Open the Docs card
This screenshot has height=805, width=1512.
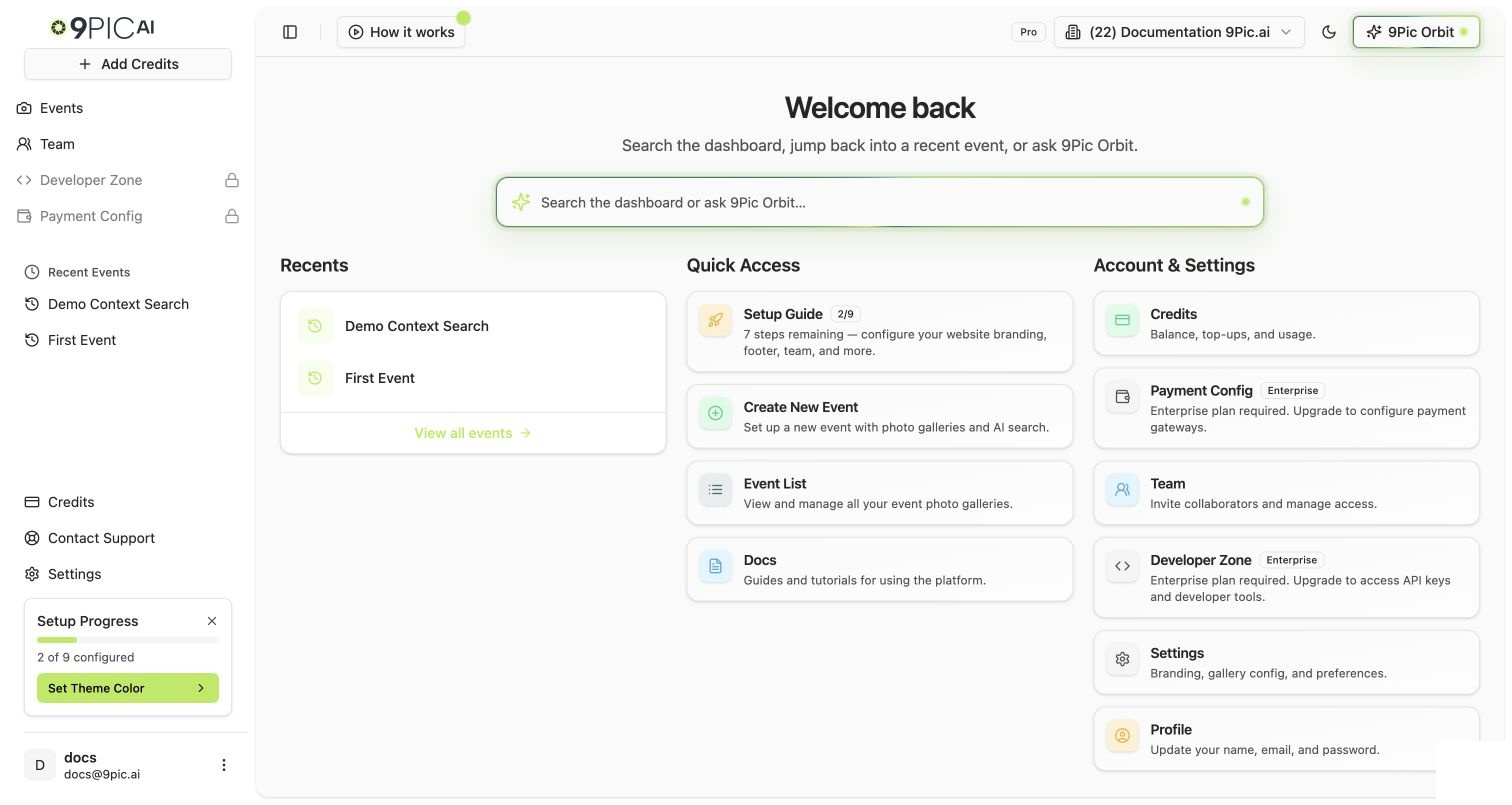[x=880, y=569]
